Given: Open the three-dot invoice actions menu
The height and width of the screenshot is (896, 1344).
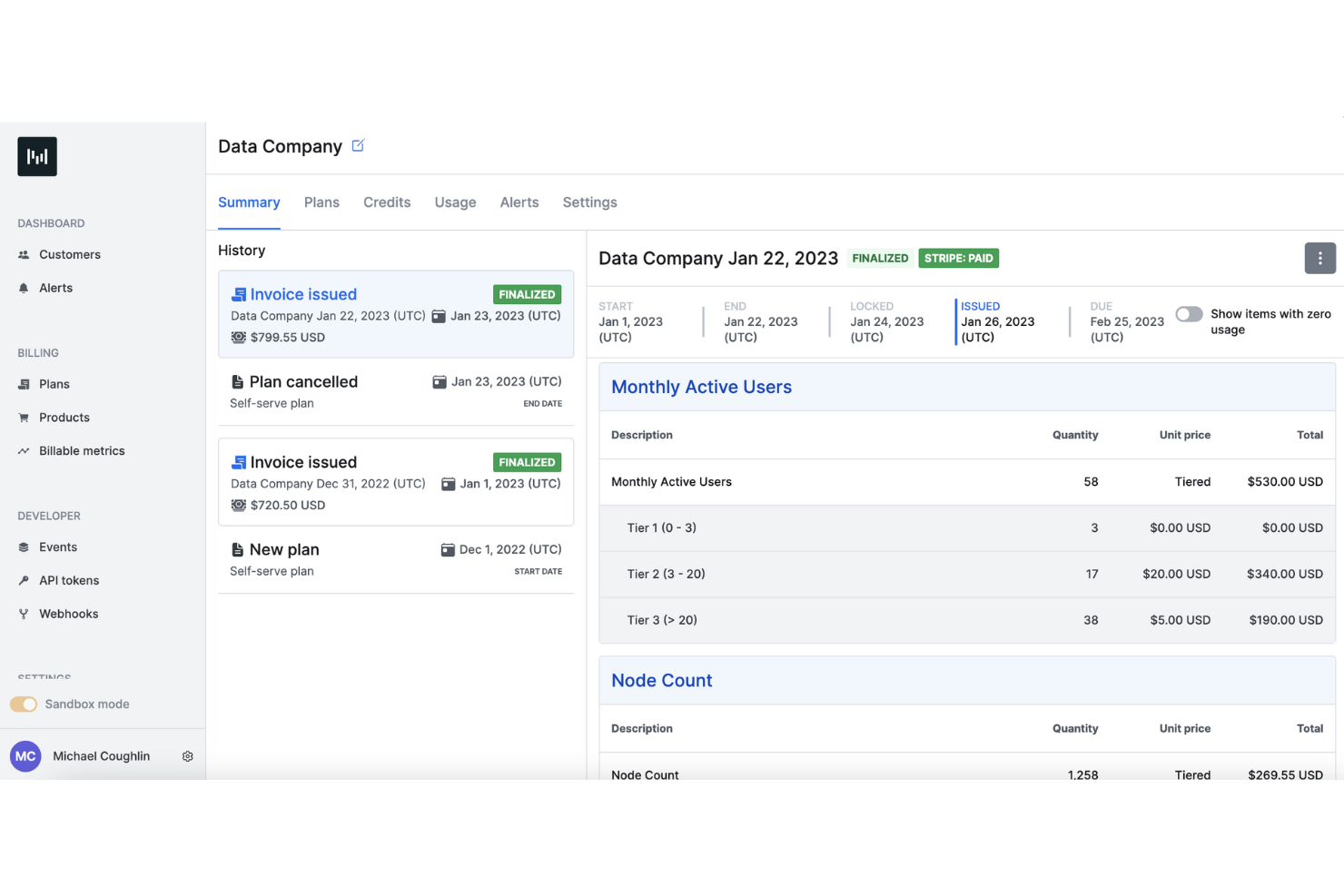Looking at the screenshot, I should (x=1319, y=258).
